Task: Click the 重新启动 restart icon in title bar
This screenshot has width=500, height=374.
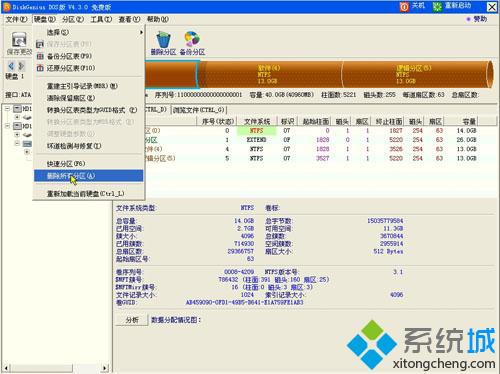Action: [x=437, y=7]
